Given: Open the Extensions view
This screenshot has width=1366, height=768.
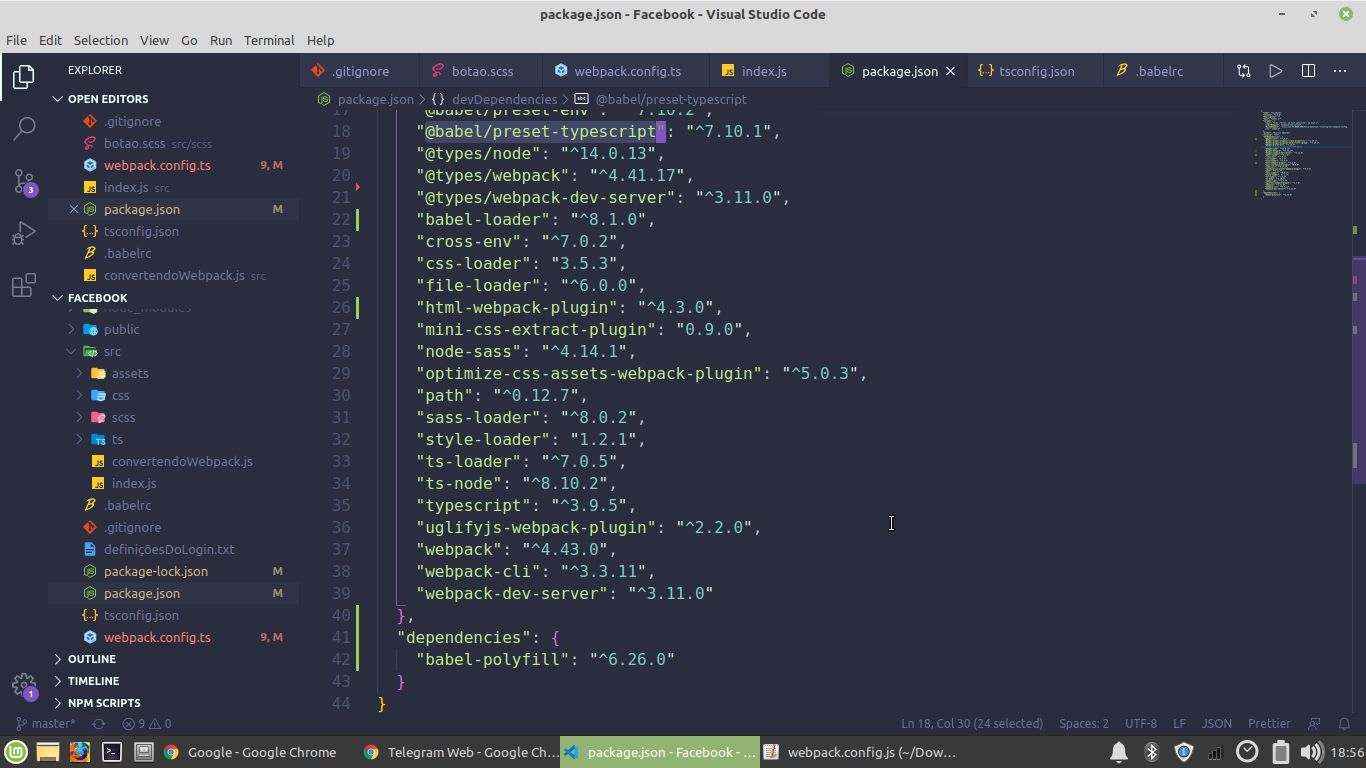Looking at the screenshot, I should pos(24,285).
